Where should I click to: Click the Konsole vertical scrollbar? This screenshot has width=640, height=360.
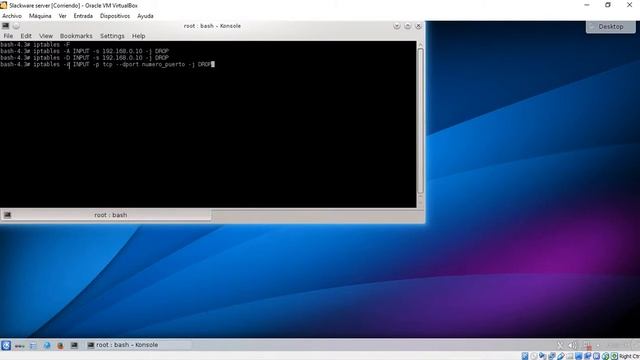pyautogui.click(x=420, y=121)
